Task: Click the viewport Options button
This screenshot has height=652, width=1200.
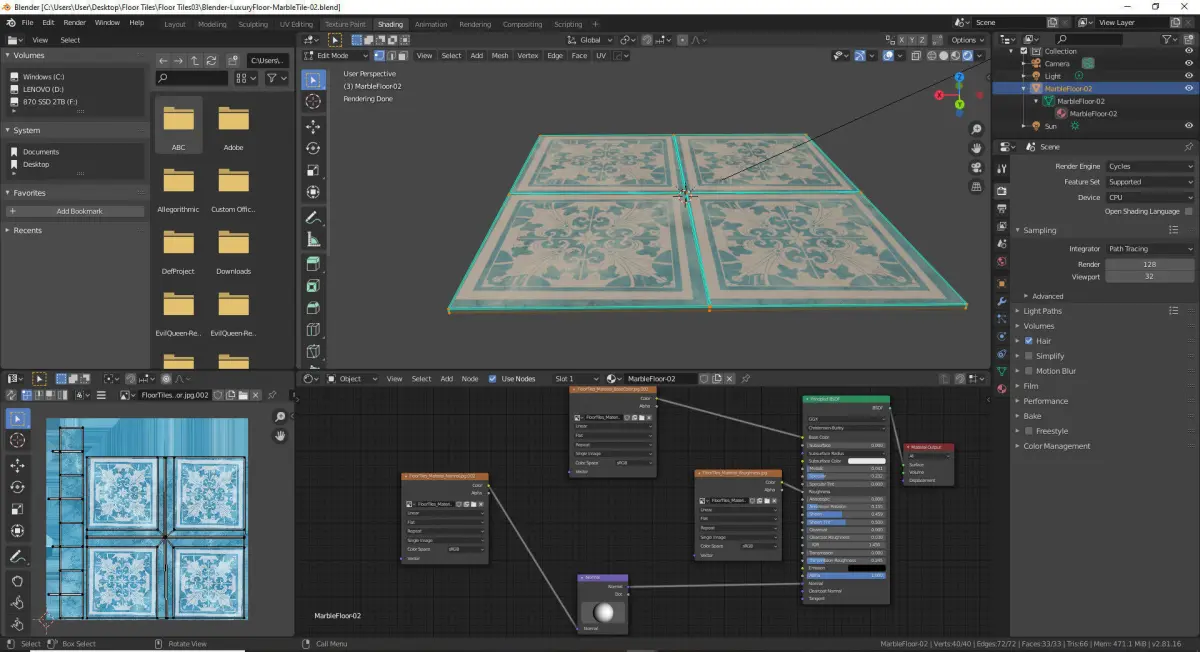Action: [x=967, y=40]
